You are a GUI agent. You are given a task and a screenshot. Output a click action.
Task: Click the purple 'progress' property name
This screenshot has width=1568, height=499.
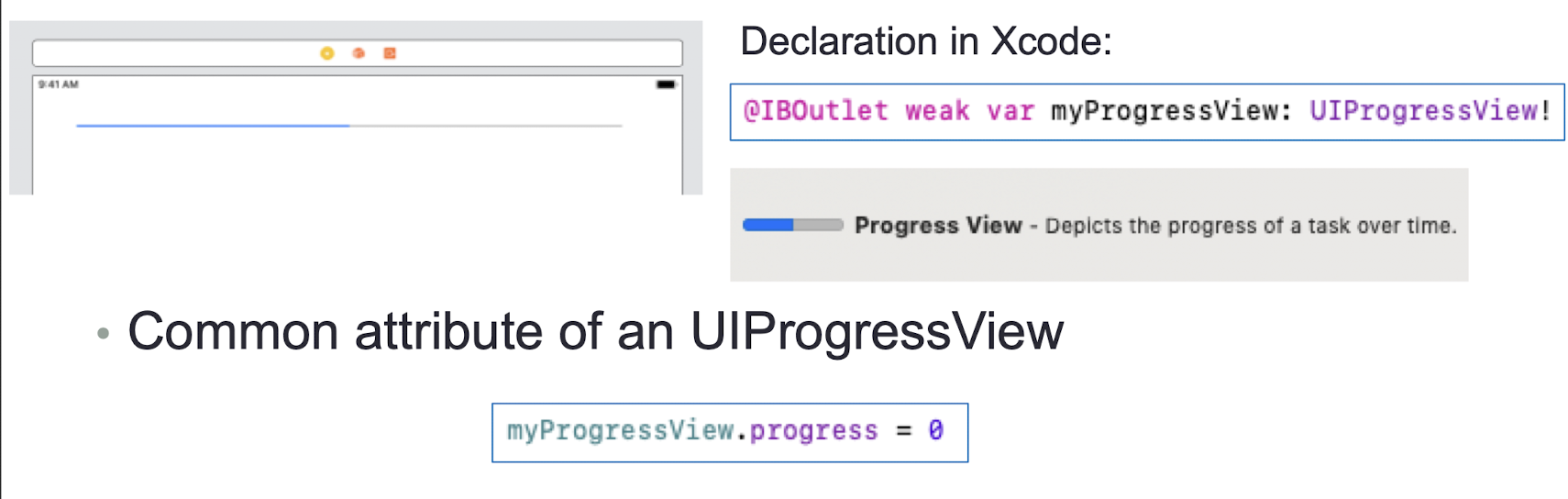coord(813,430)
